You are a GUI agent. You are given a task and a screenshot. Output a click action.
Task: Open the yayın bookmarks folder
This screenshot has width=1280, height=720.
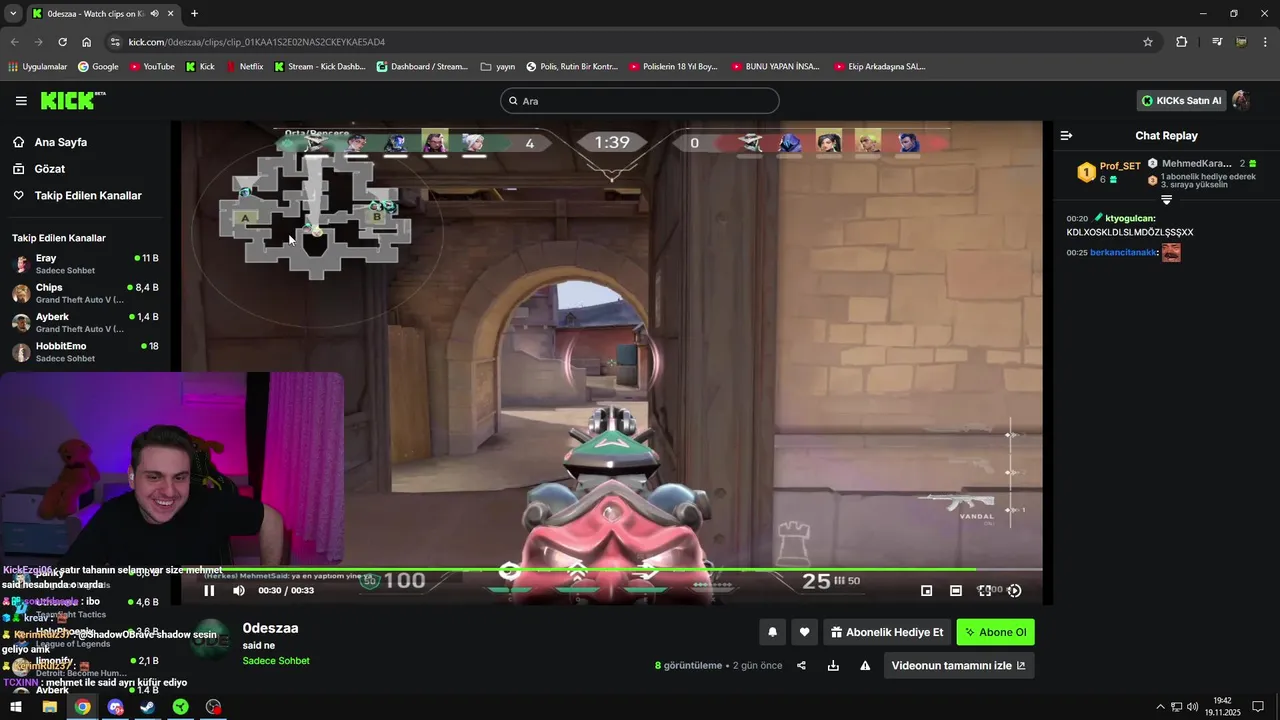click(x=498, y=67)
